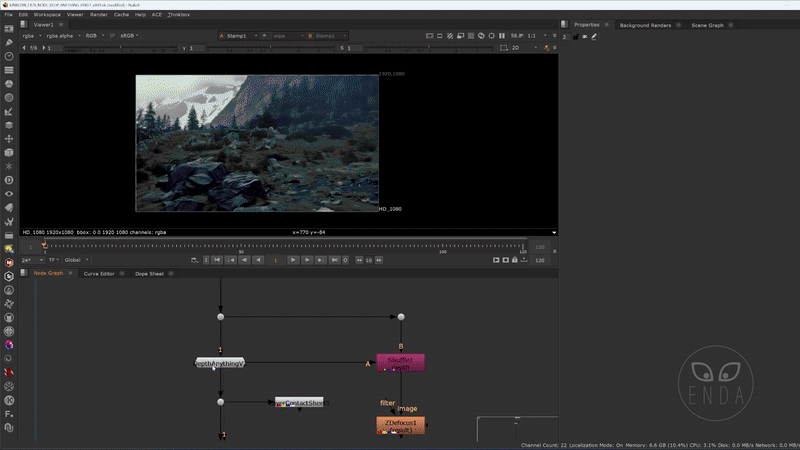This screenshot has width=800, height=450.
Task: Open the 2D view mode dropdown
Action: point(518,47)
